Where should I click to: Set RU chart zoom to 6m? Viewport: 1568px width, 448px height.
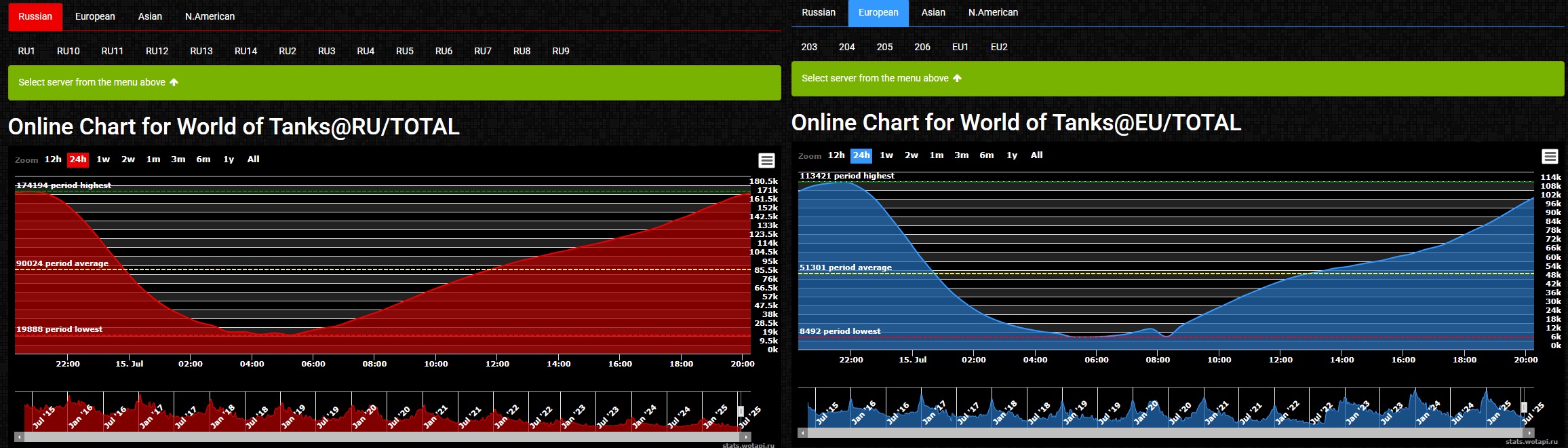pos(203,160)
